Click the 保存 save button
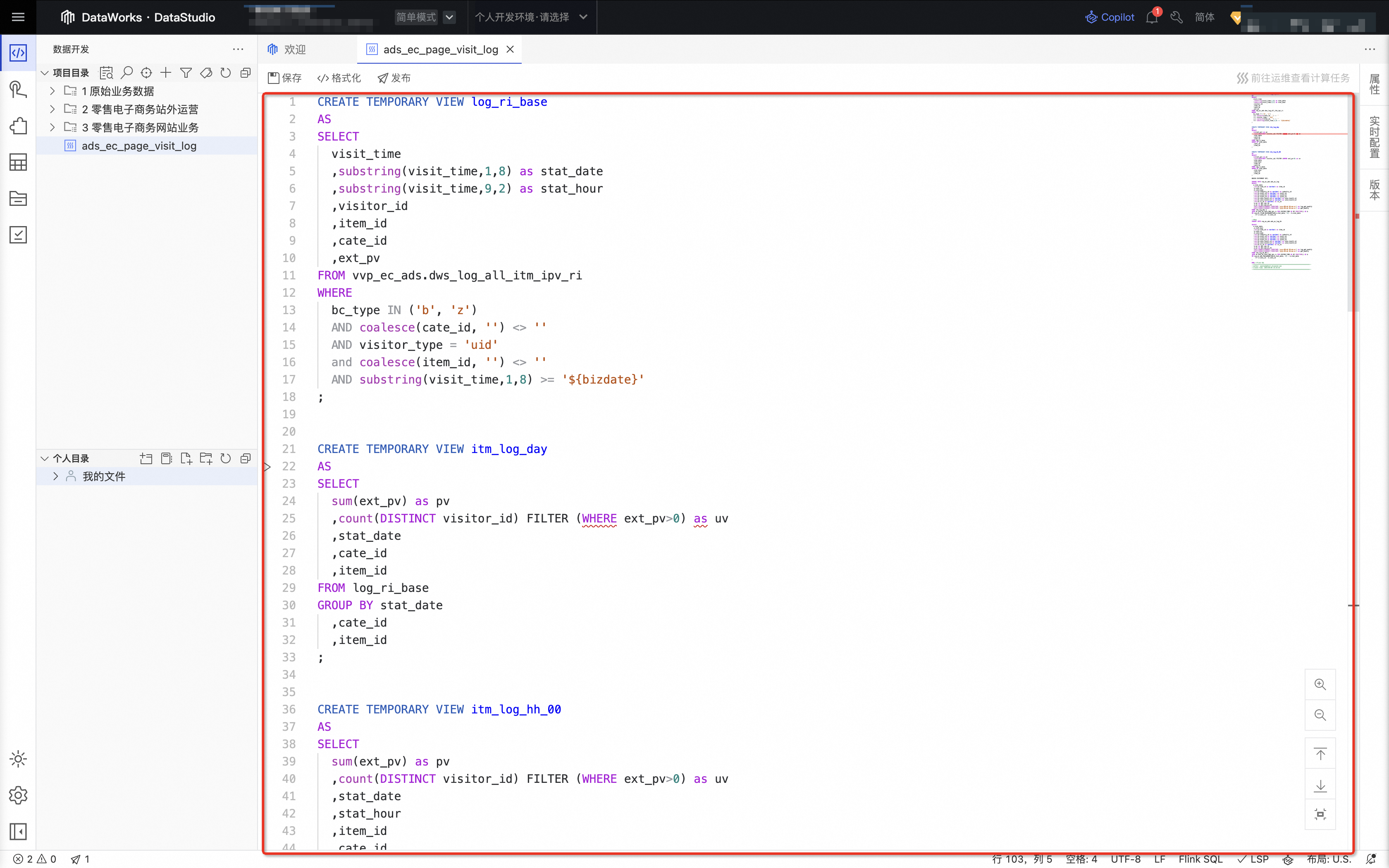The height and width of the screenshot is (868, 1389). 285,78
